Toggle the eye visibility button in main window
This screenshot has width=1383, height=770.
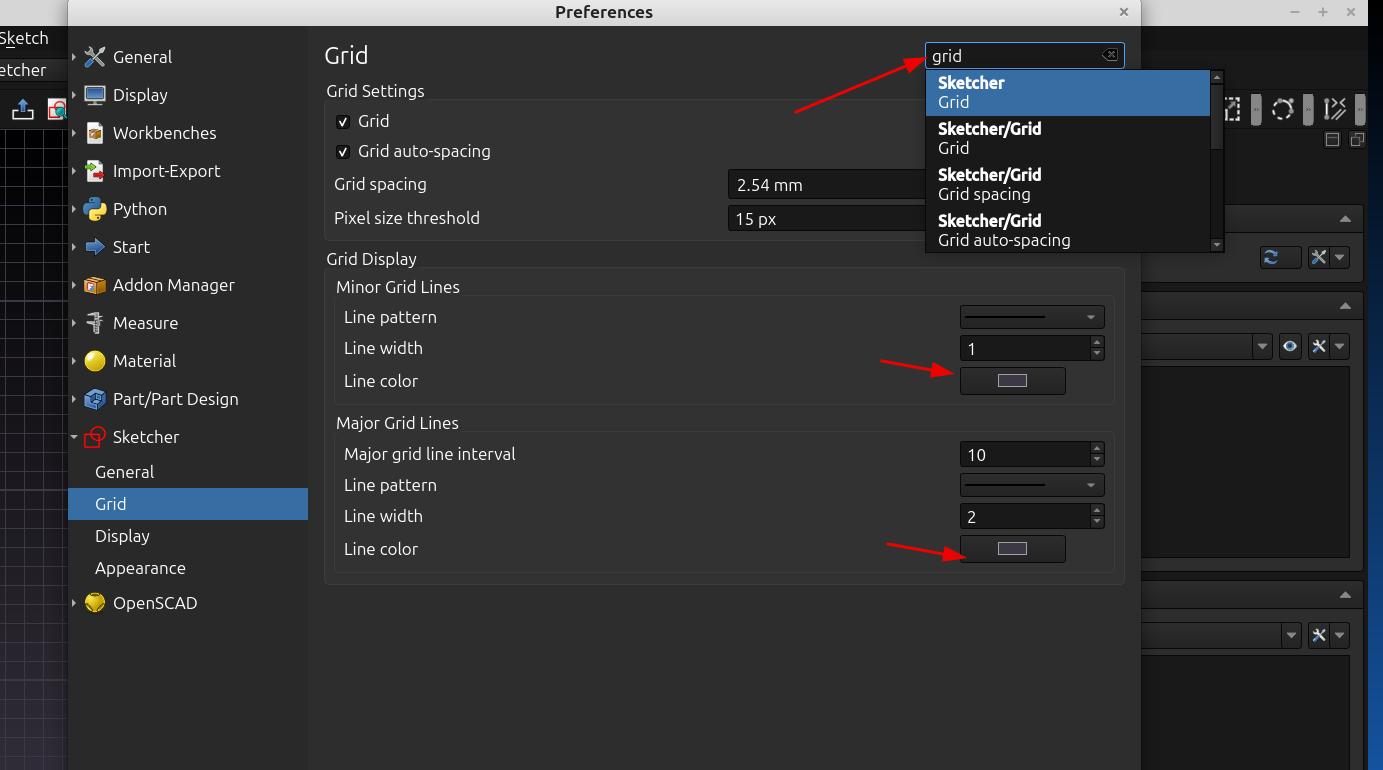point(1291,347)
